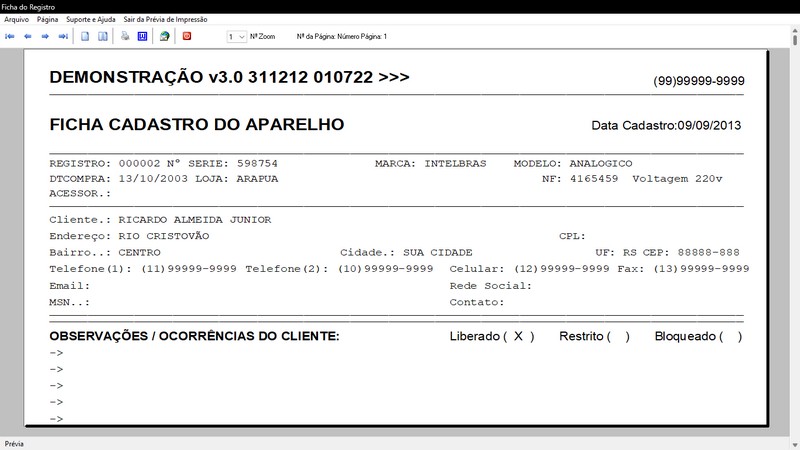Click the vertical scrollbar thumb
This screenshot has width=800, height=450.
click(795, 40)
